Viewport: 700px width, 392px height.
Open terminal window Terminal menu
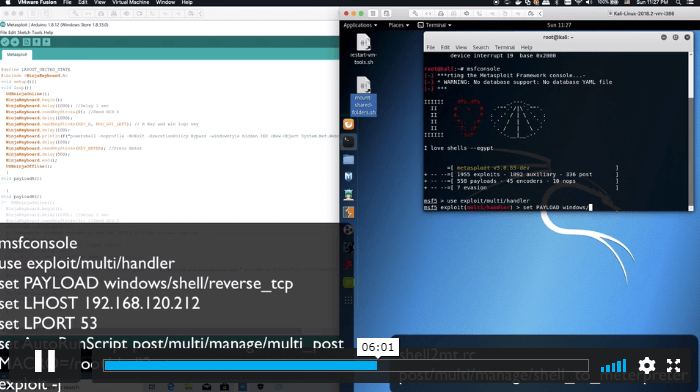tap(504, 47)
